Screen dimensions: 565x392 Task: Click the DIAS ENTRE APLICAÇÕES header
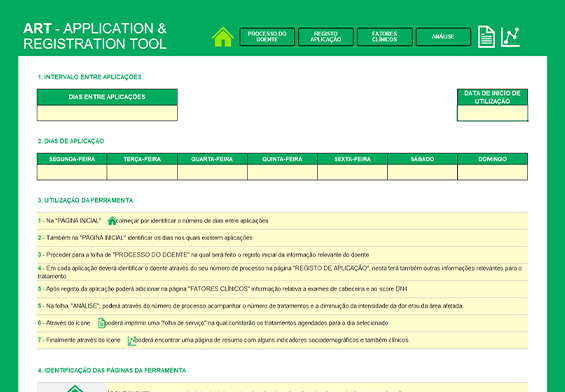tap(107, 97)
